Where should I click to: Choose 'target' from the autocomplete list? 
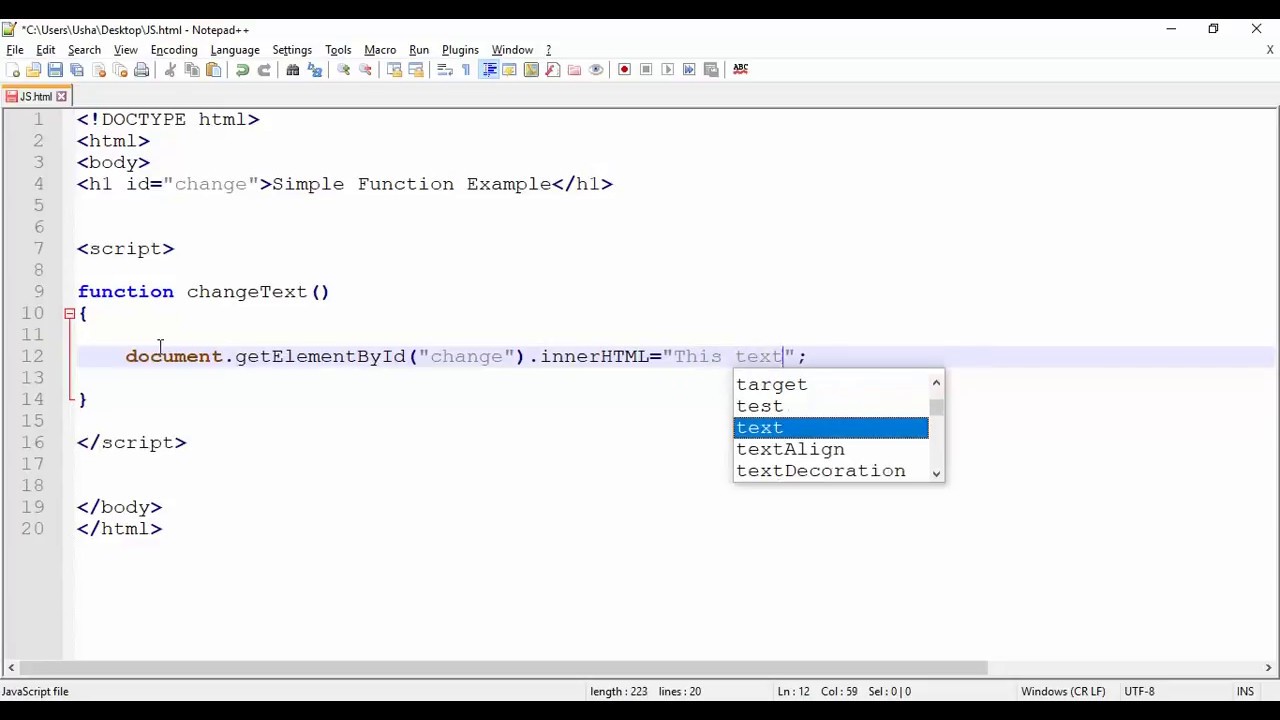(831, 385)
